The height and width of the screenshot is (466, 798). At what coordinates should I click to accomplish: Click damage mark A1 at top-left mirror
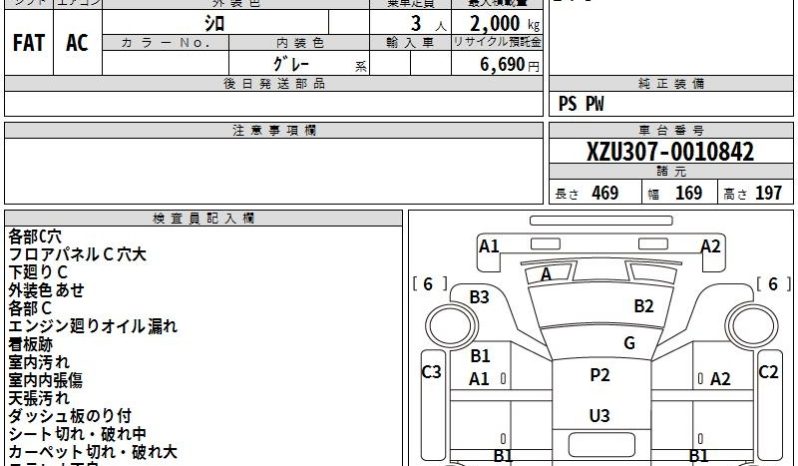[x=489, y=247]
